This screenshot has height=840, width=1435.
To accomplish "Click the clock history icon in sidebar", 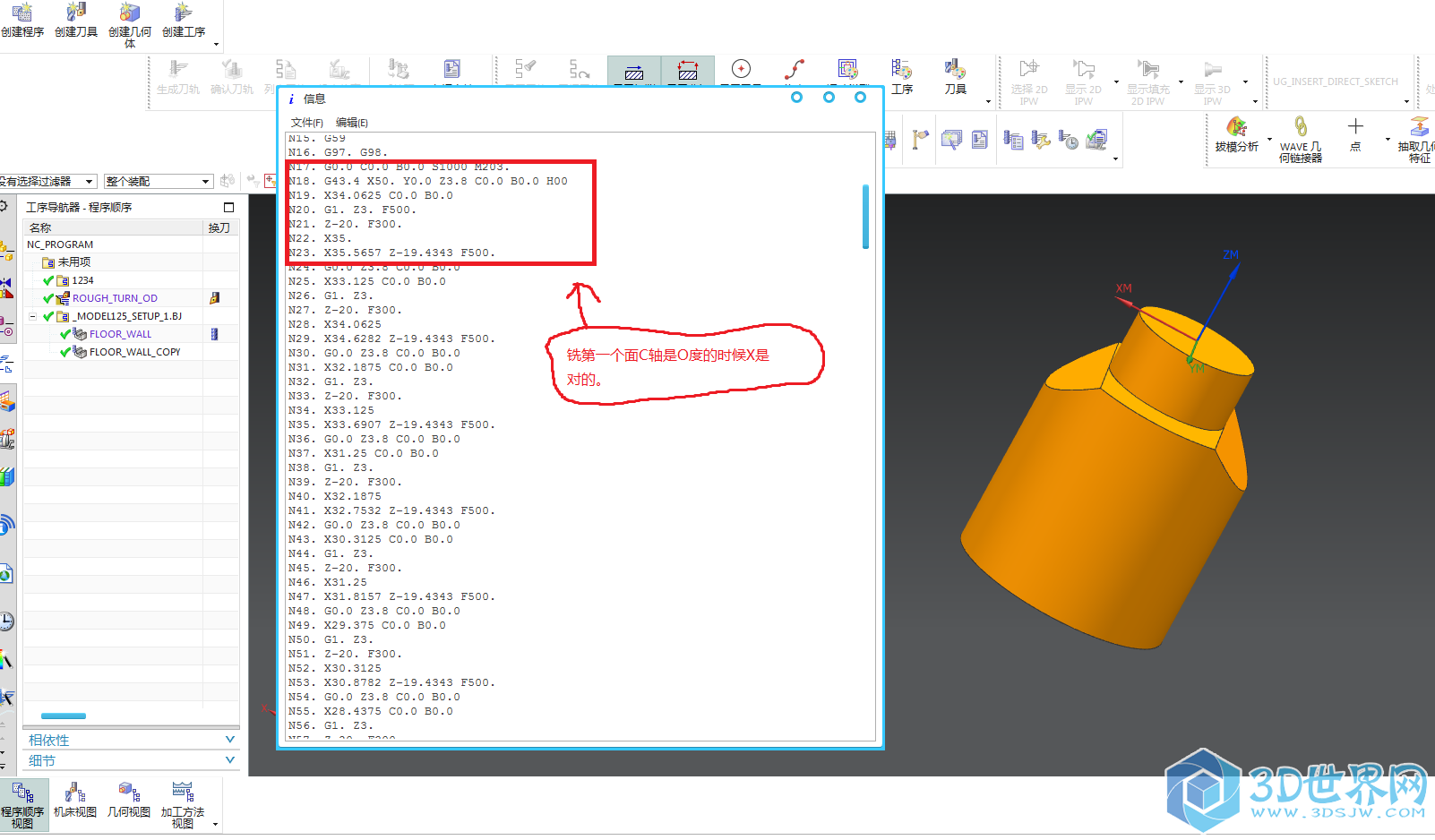I will coord(6,621).
